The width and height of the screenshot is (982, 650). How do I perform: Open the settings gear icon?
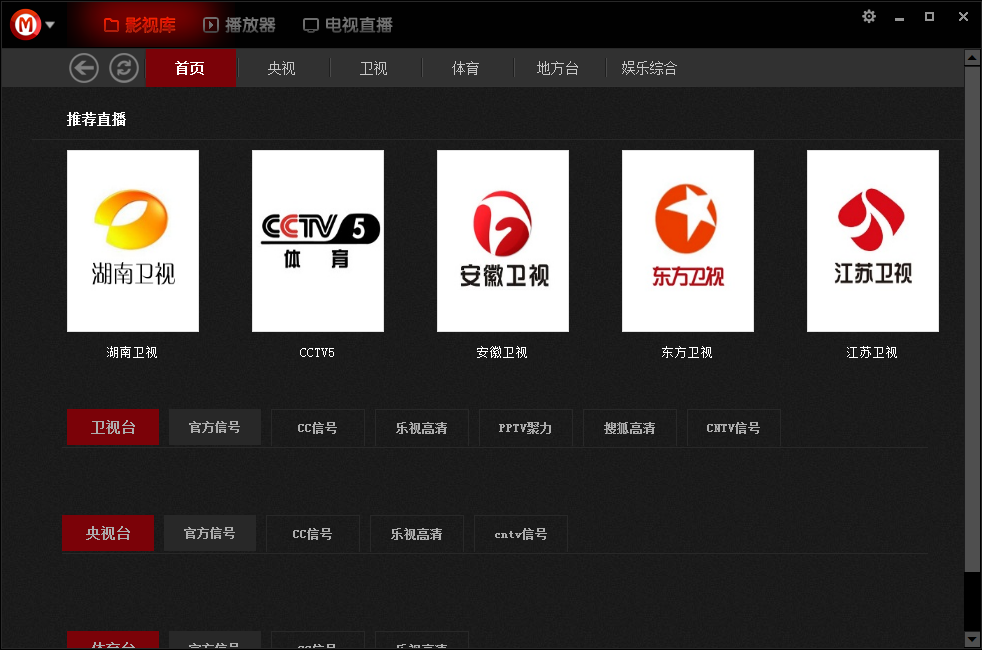[x=868, y=16]
